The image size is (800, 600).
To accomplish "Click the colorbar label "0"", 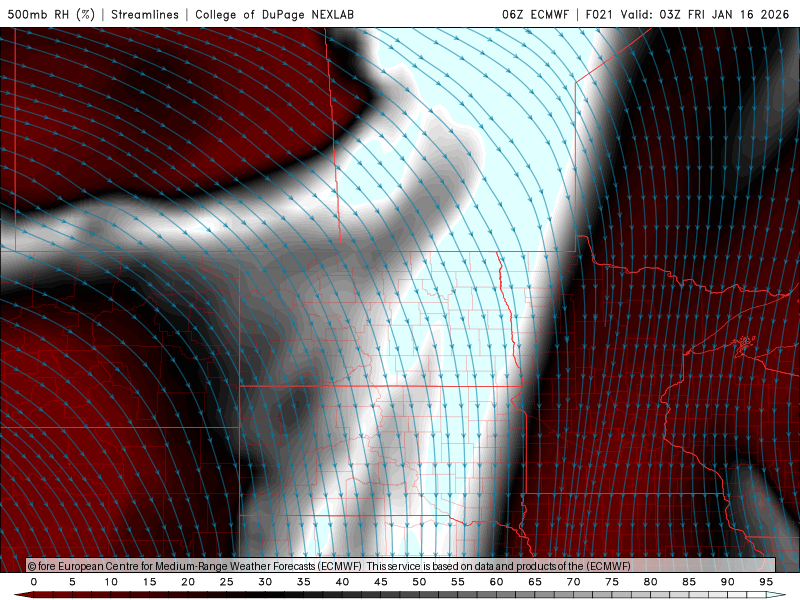I will (34, 582).
